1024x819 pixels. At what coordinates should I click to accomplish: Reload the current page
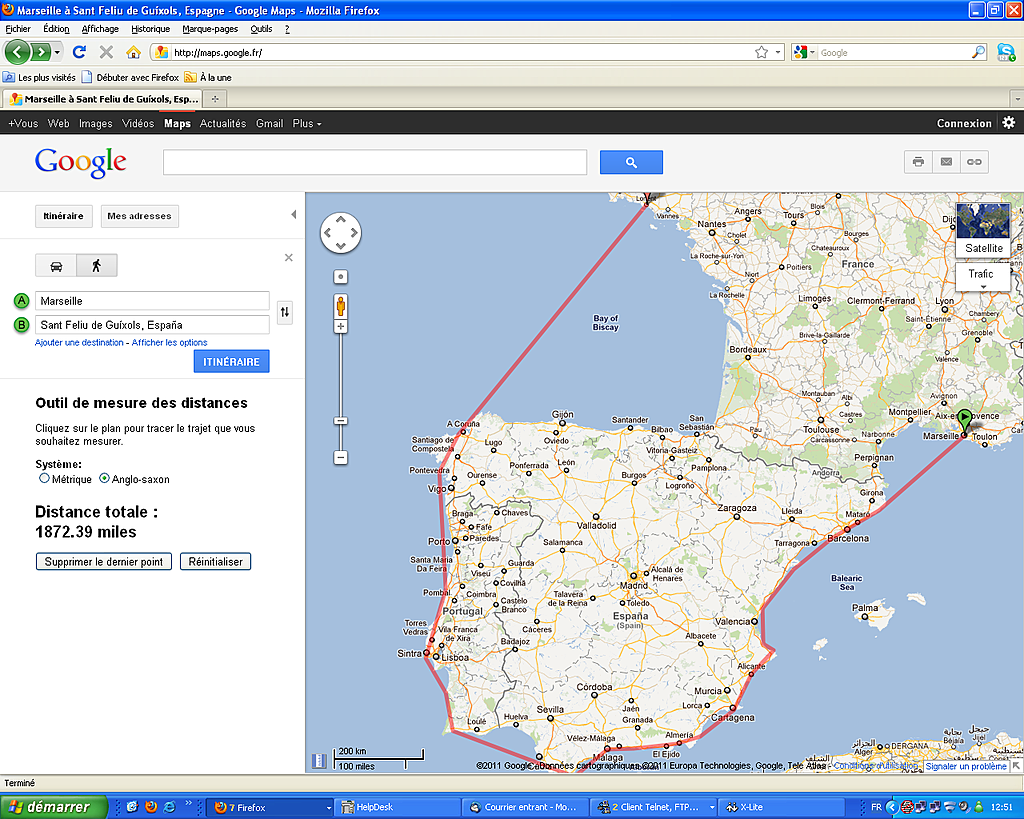tap(80, 52)
